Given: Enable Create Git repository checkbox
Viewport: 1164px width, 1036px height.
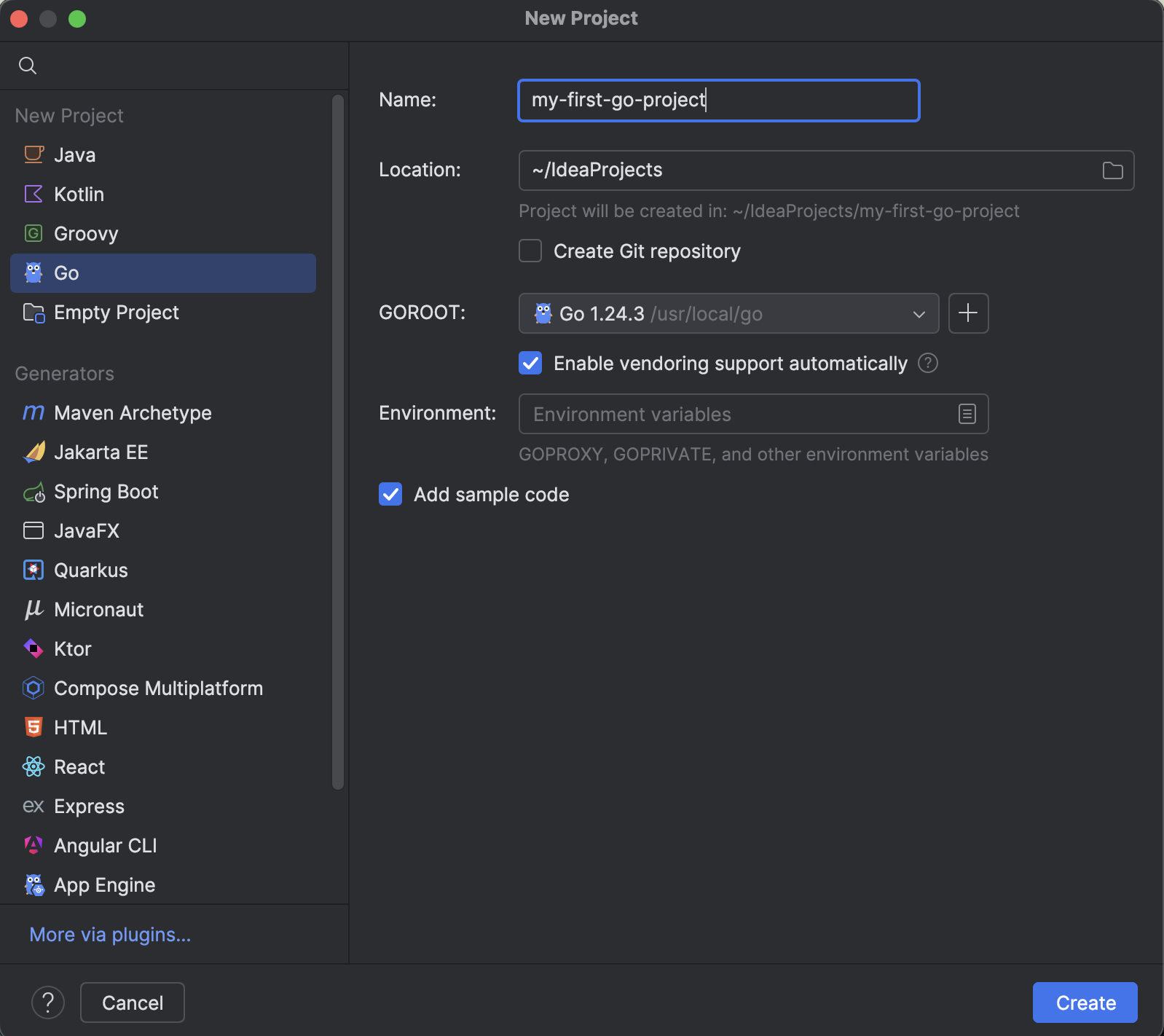Looking at the screenshot, I should pos(530,251).
